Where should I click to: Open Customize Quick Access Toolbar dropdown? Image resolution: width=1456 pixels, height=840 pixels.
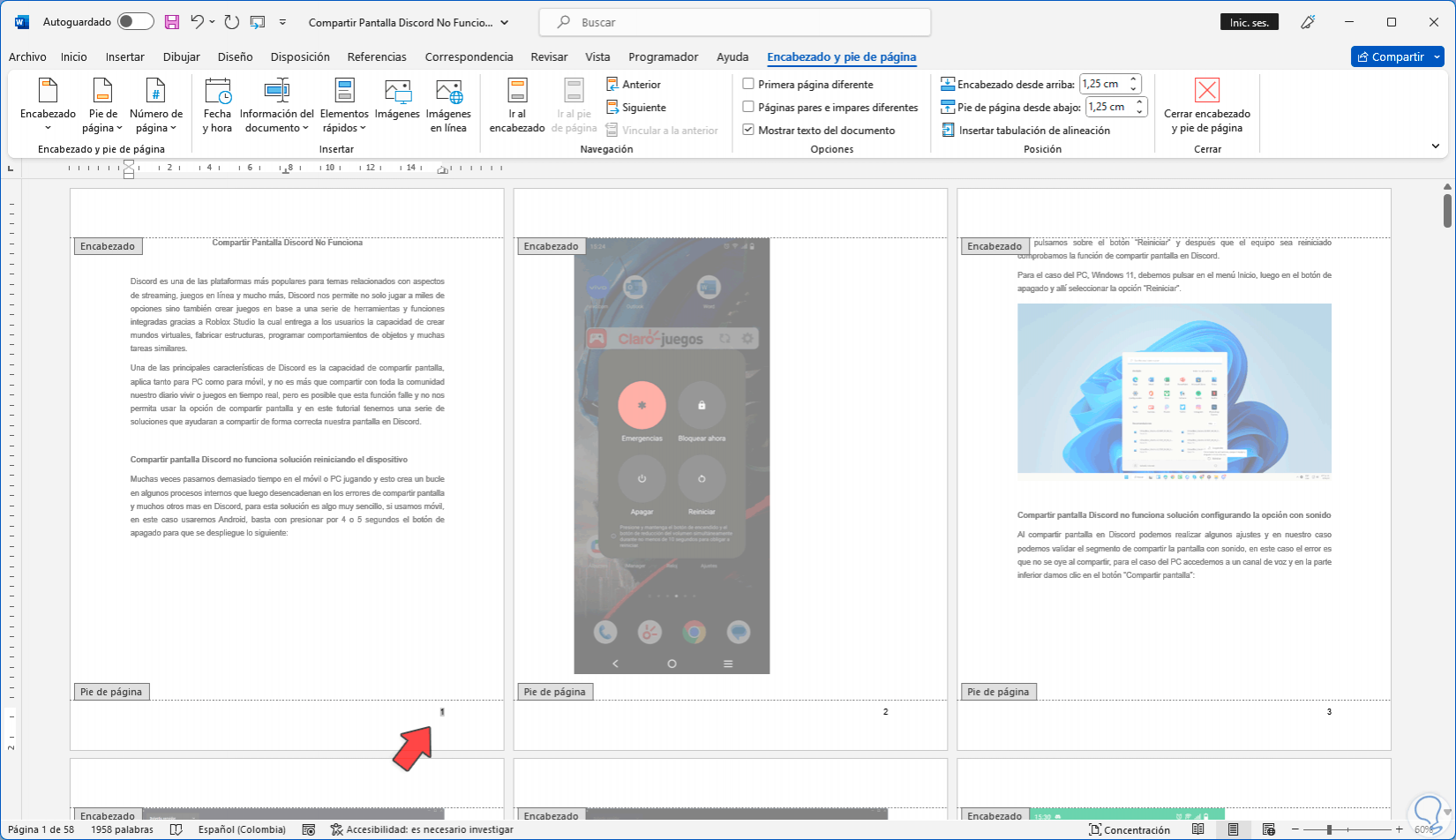282,22
